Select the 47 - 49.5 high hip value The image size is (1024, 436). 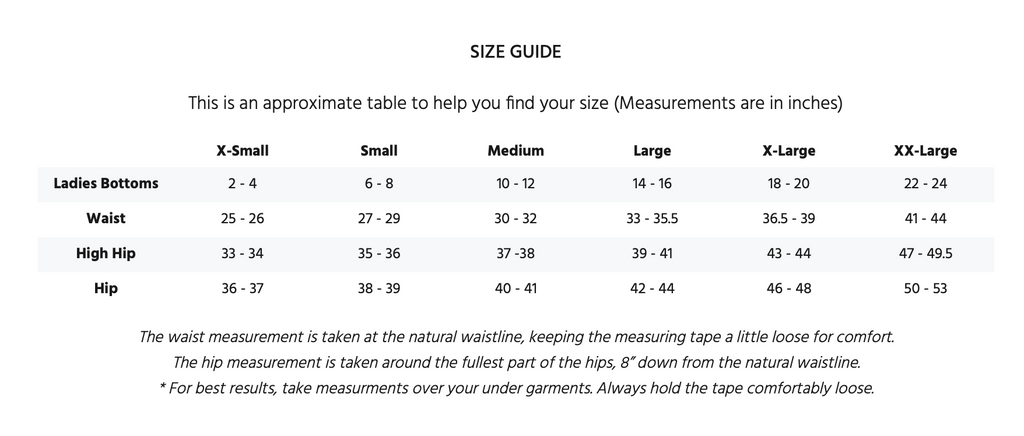coord(925,253)
